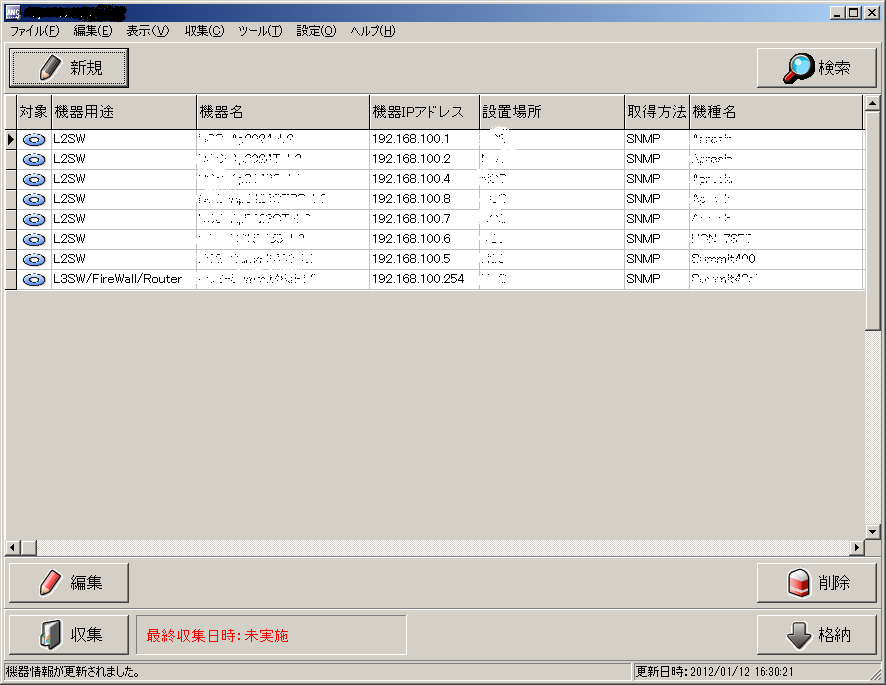Click the target icon for 192.168.100.1 row

[x=34, y=140]
